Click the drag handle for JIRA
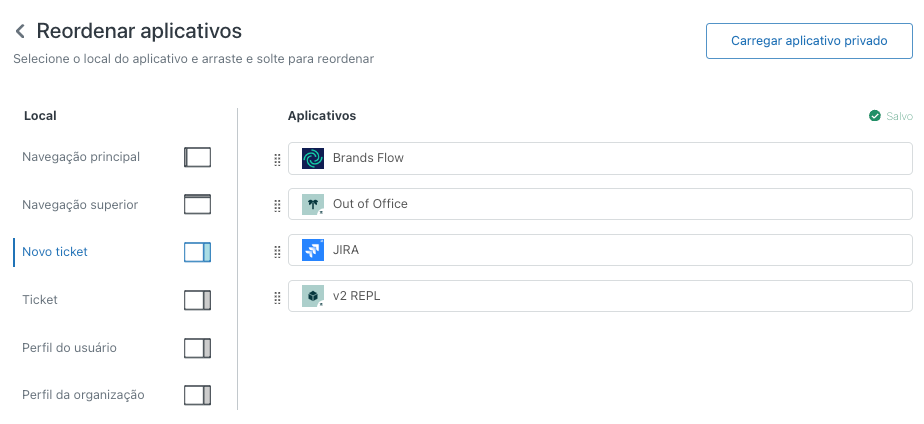 point(277,251)
